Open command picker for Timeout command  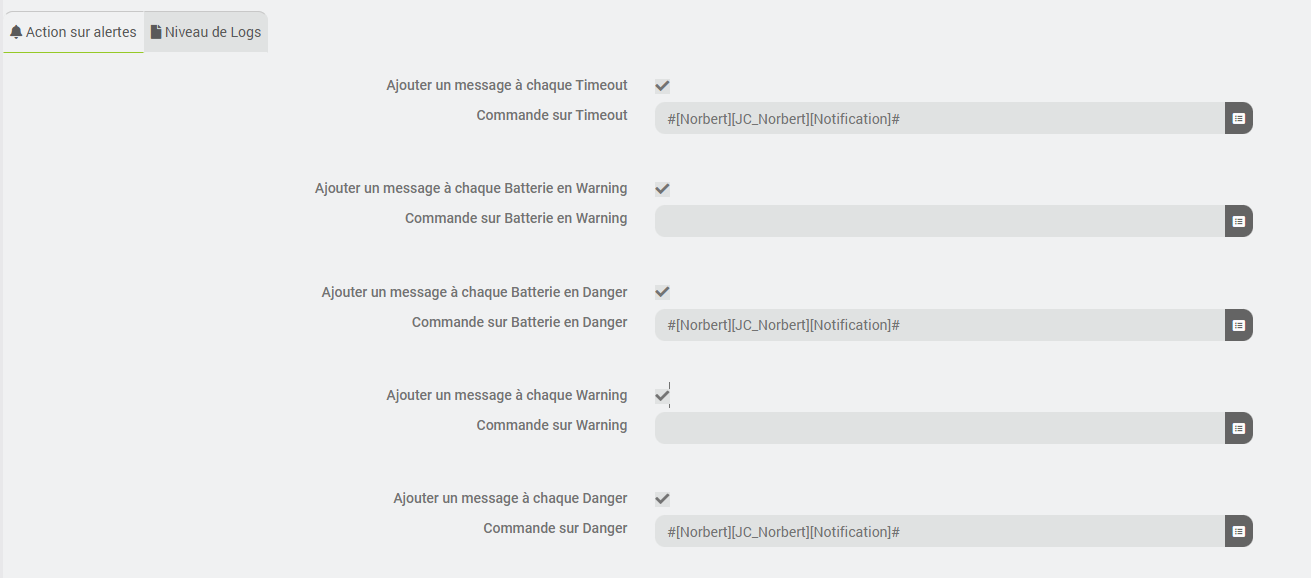point(1238,118)
